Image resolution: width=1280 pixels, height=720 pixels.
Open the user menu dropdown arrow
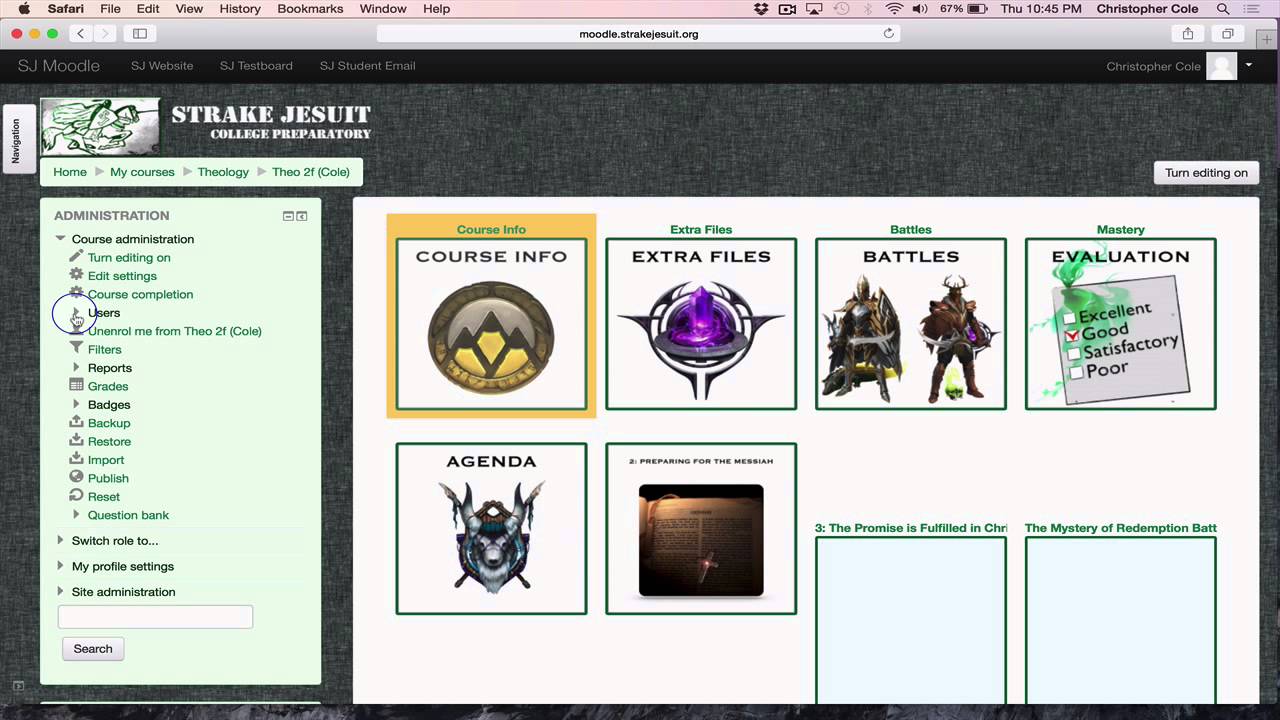click(1248, 66)
